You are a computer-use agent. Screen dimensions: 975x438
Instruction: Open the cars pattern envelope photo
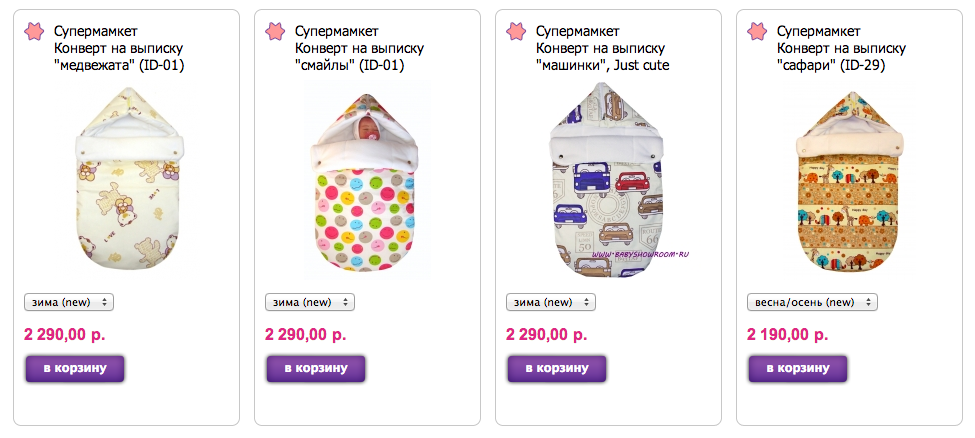point(608,180)
